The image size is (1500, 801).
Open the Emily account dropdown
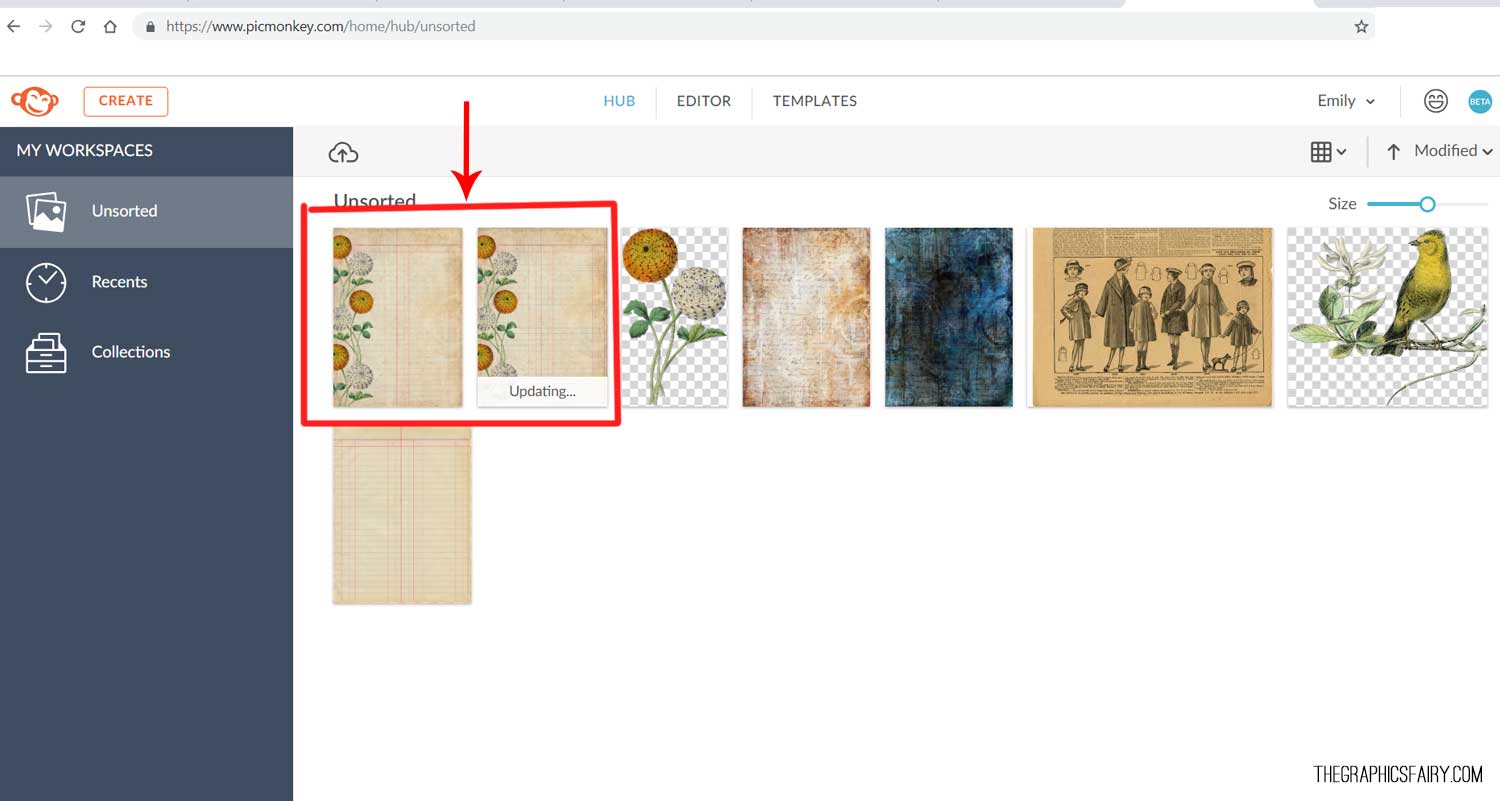point(1346,101)
